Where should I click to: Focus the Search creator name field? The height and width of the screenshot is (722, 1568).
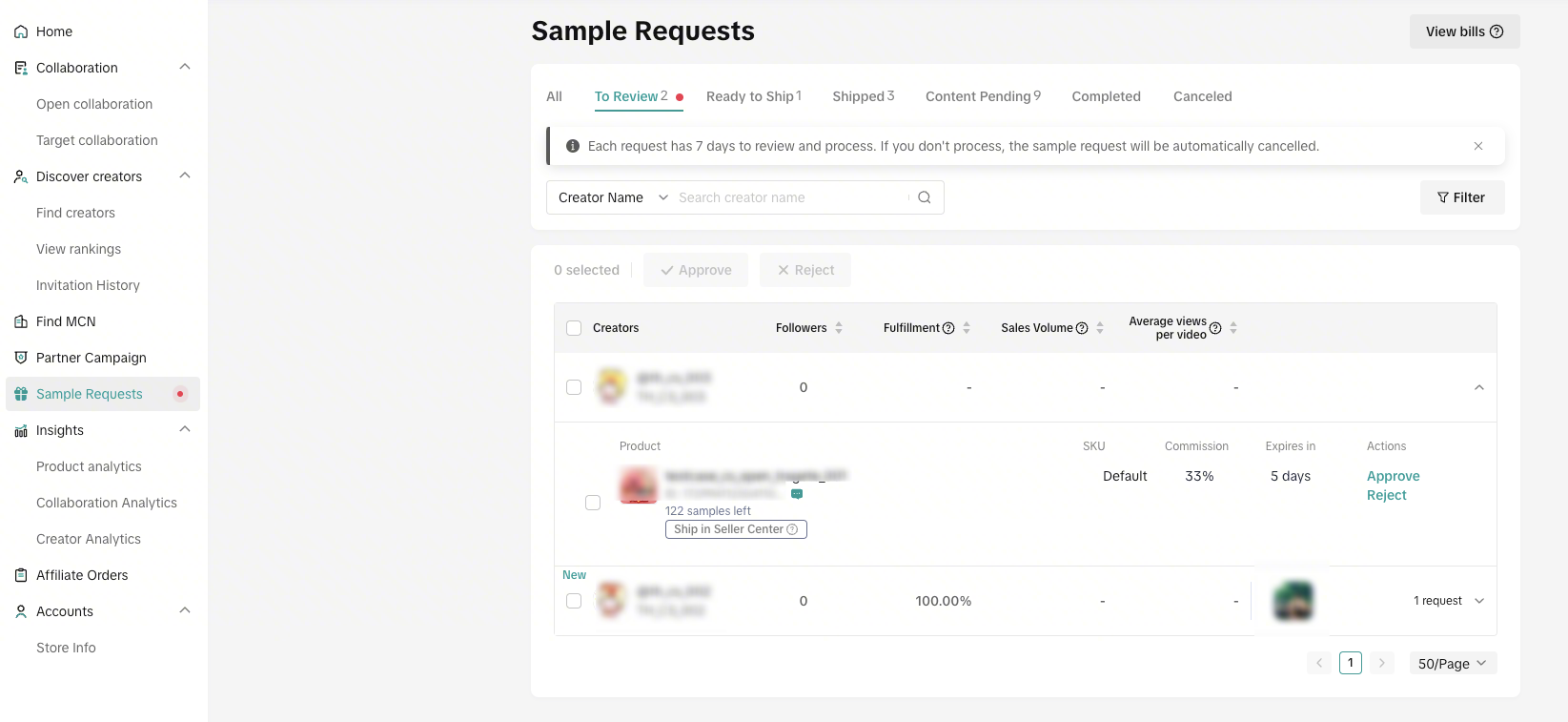pos(789,197)
